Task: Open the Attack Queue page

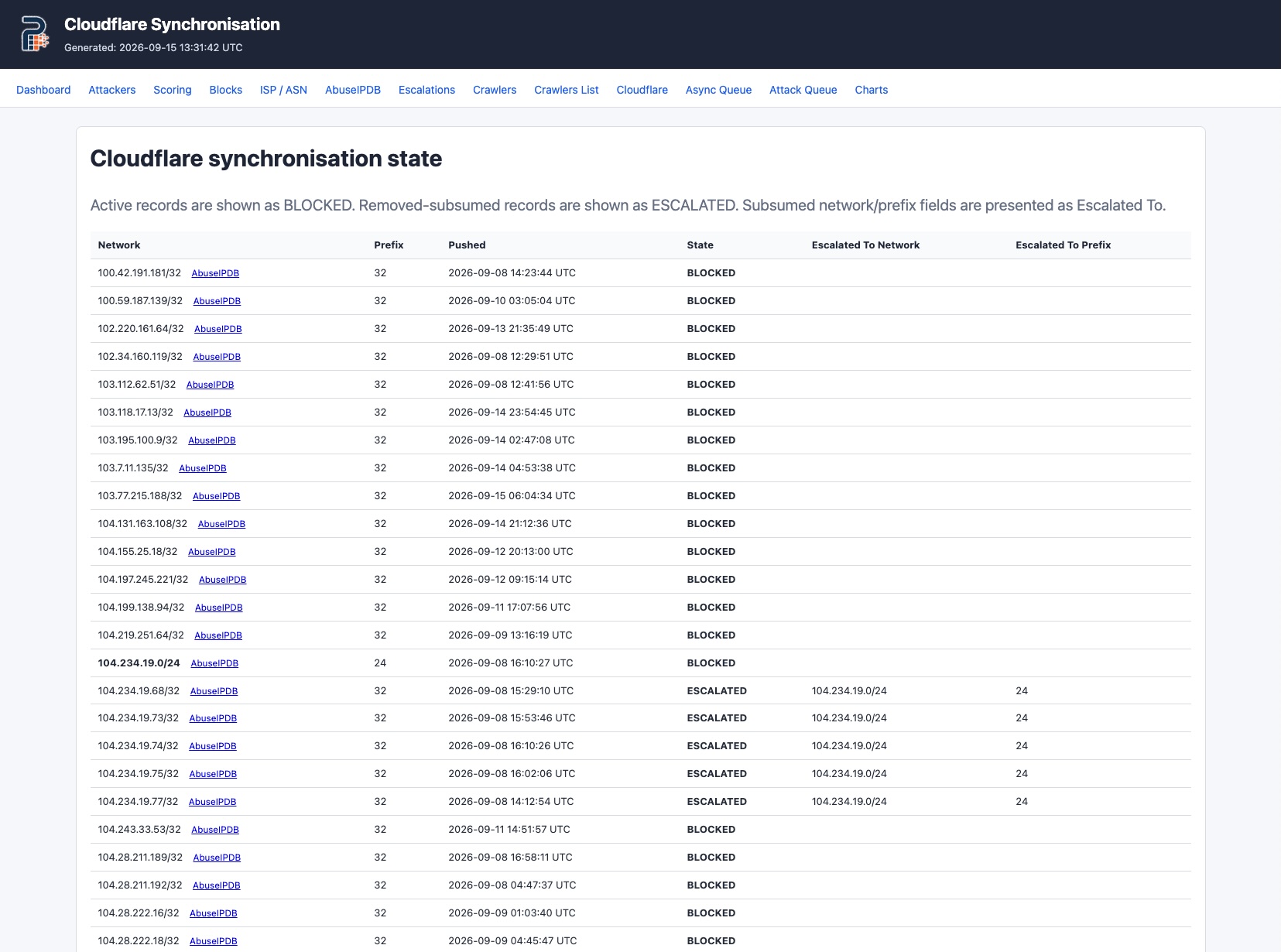Action: [x=803, y=90]
